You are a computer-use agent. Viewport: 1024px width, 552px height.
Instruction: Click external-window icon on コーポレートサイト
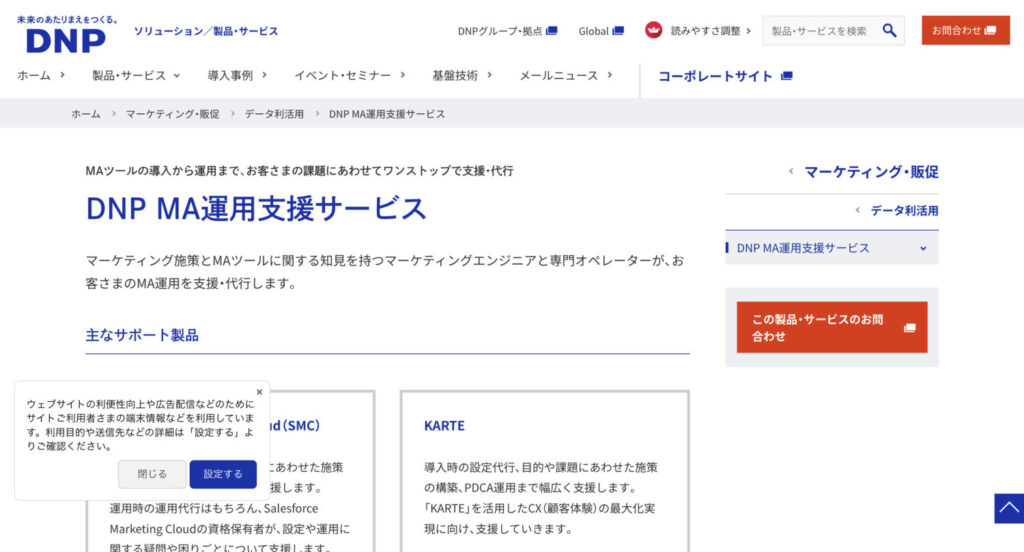(x=786, y=76)
